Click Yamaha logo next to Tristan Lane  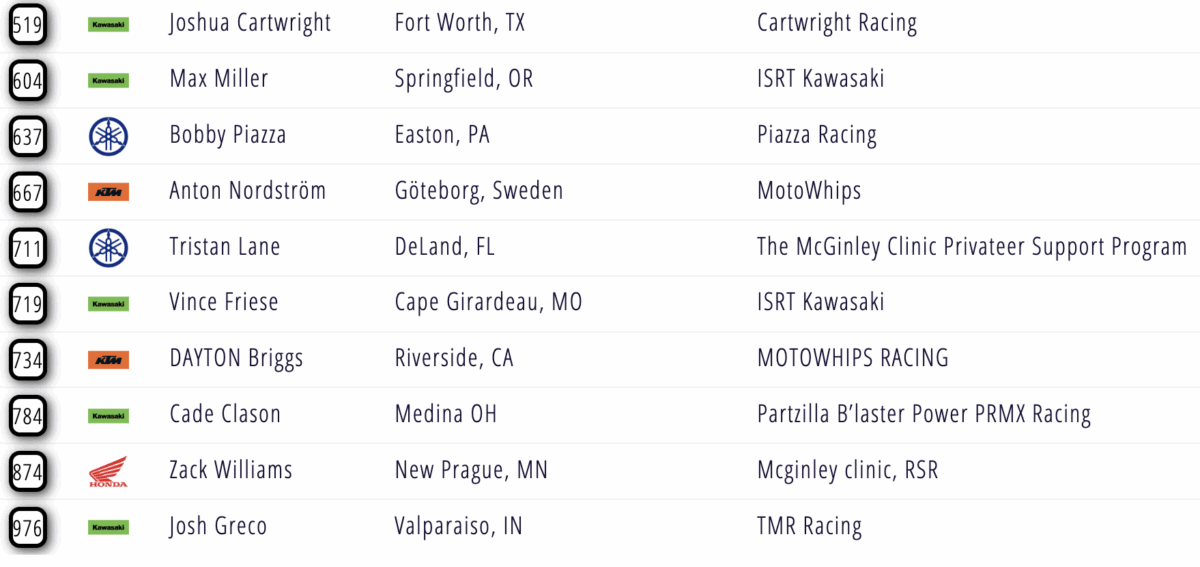click(108, 247)
